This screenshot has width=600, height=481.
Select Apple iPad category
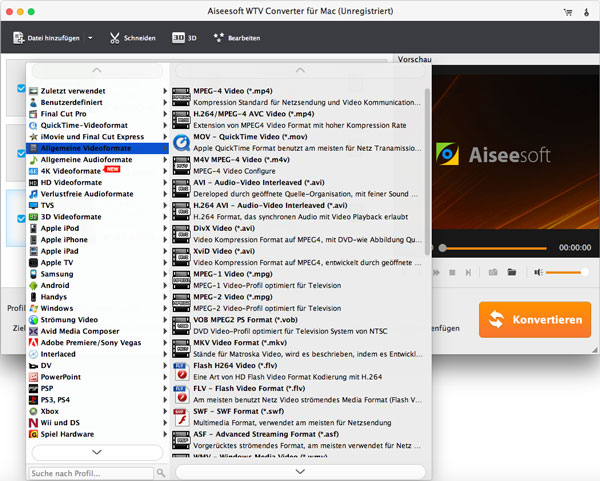point(98,251)
